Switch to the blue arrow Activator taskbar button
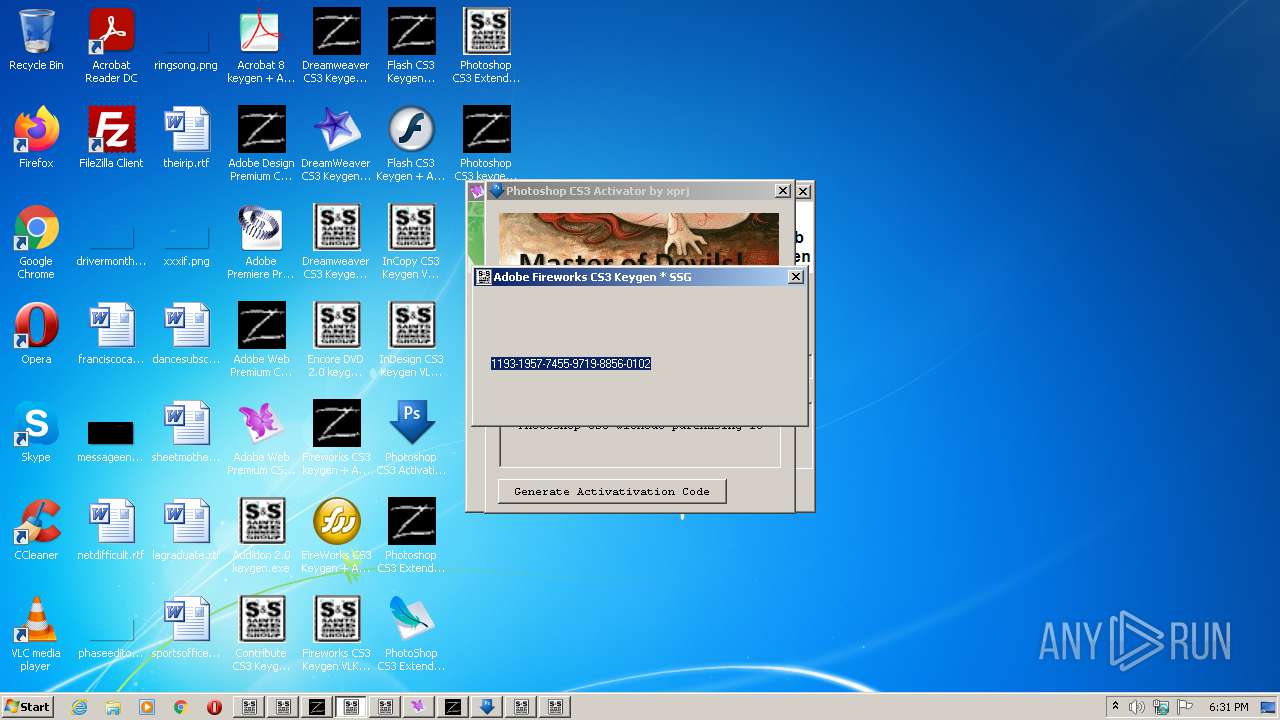The height and width of the screenshot is (720, 1280). pyautogui.click(x=487, y=707)
